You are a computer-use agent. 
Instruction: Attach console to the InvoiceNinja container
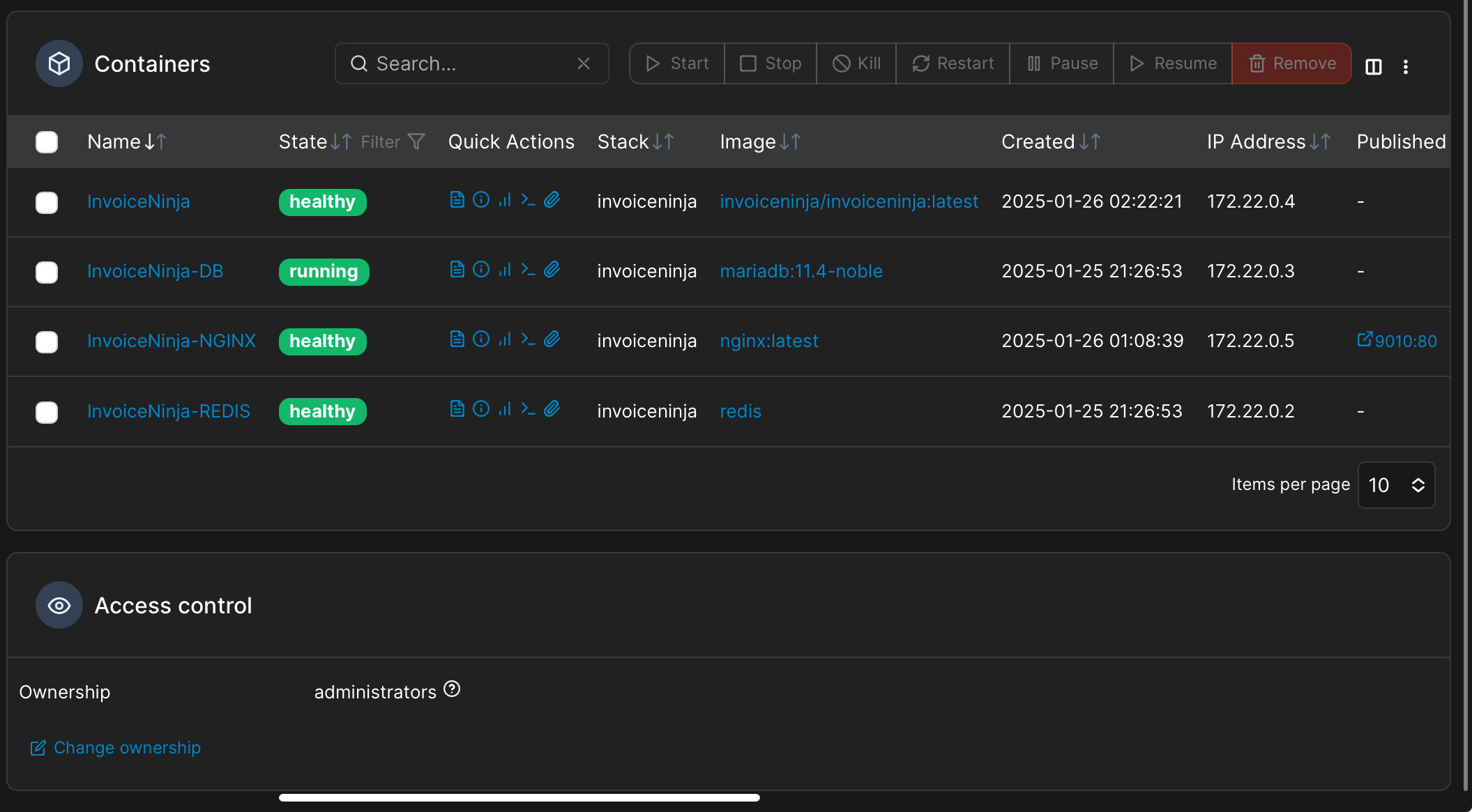[x=552, y=200]
